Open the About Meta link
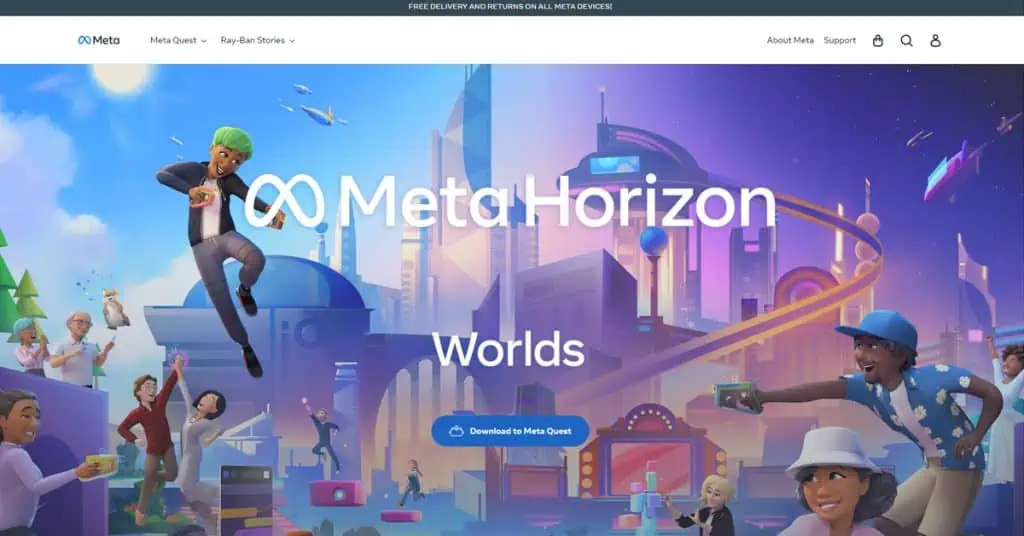 (790, 40)
